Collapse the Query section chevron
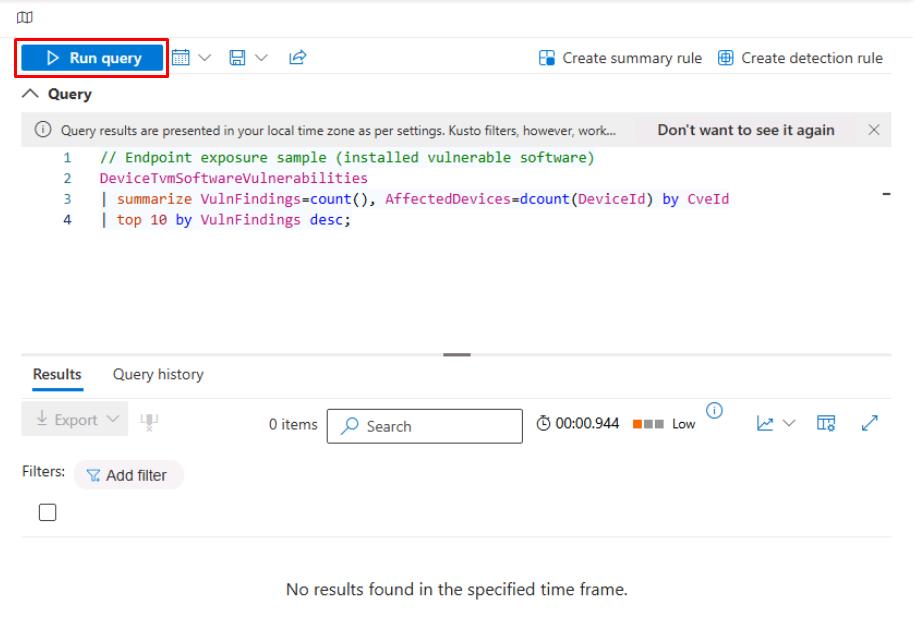Viewport: 915px width, 636px height. (x=31, y=94)
